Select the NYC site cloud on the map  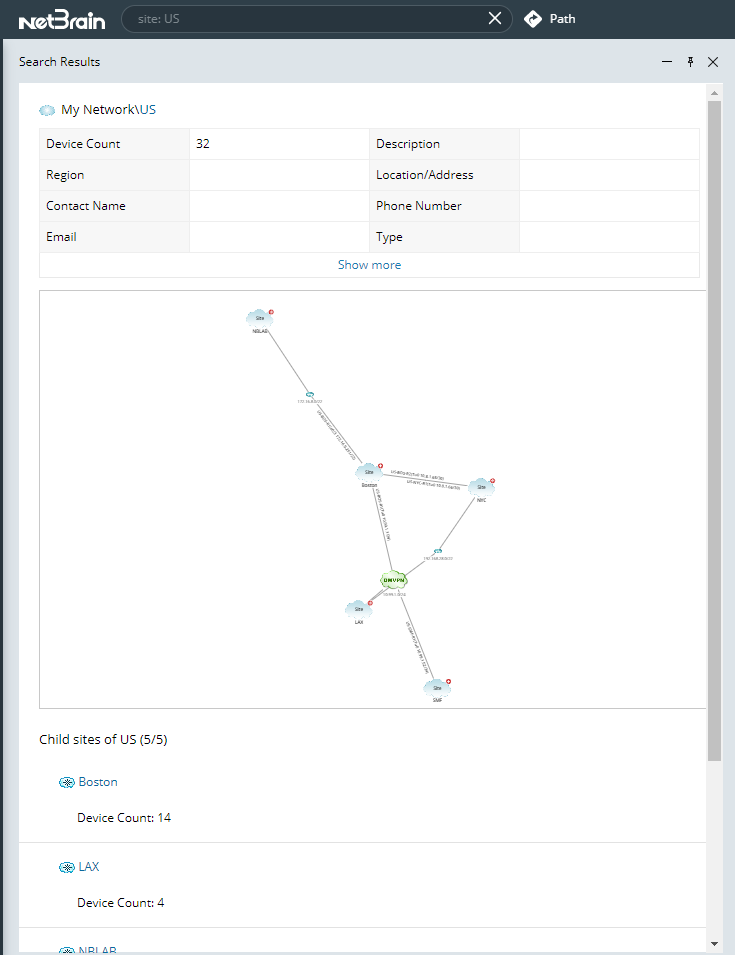click(x=480, y=486)
